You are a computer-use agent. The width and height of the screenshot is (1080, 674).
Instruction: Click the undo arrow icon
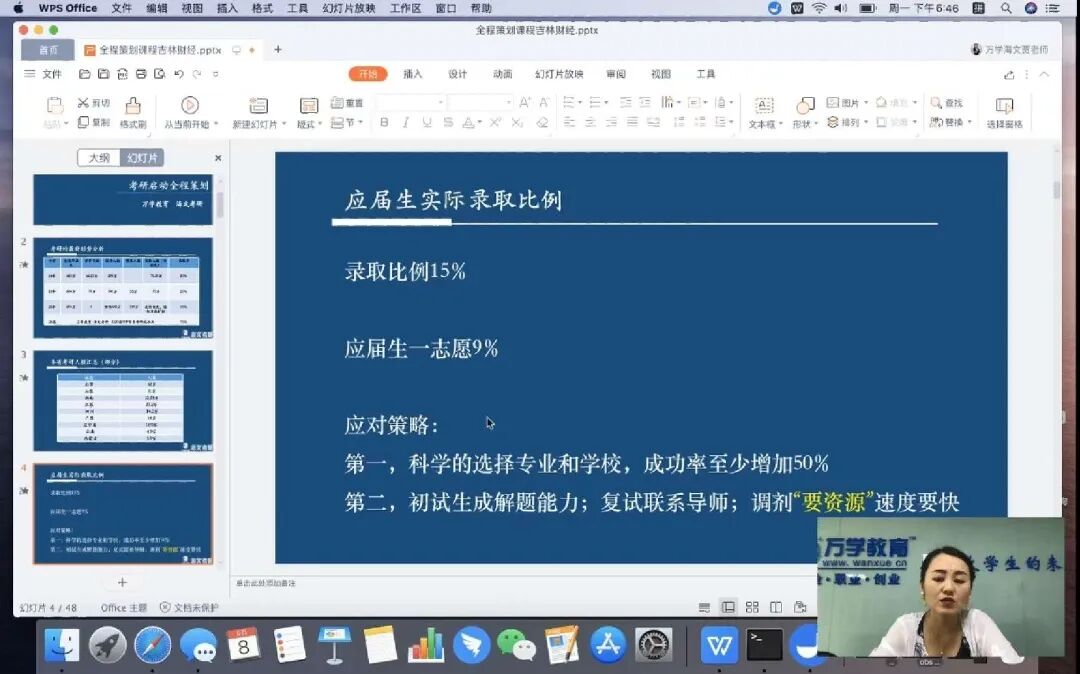pyautogui.click(x=179, y=74)
